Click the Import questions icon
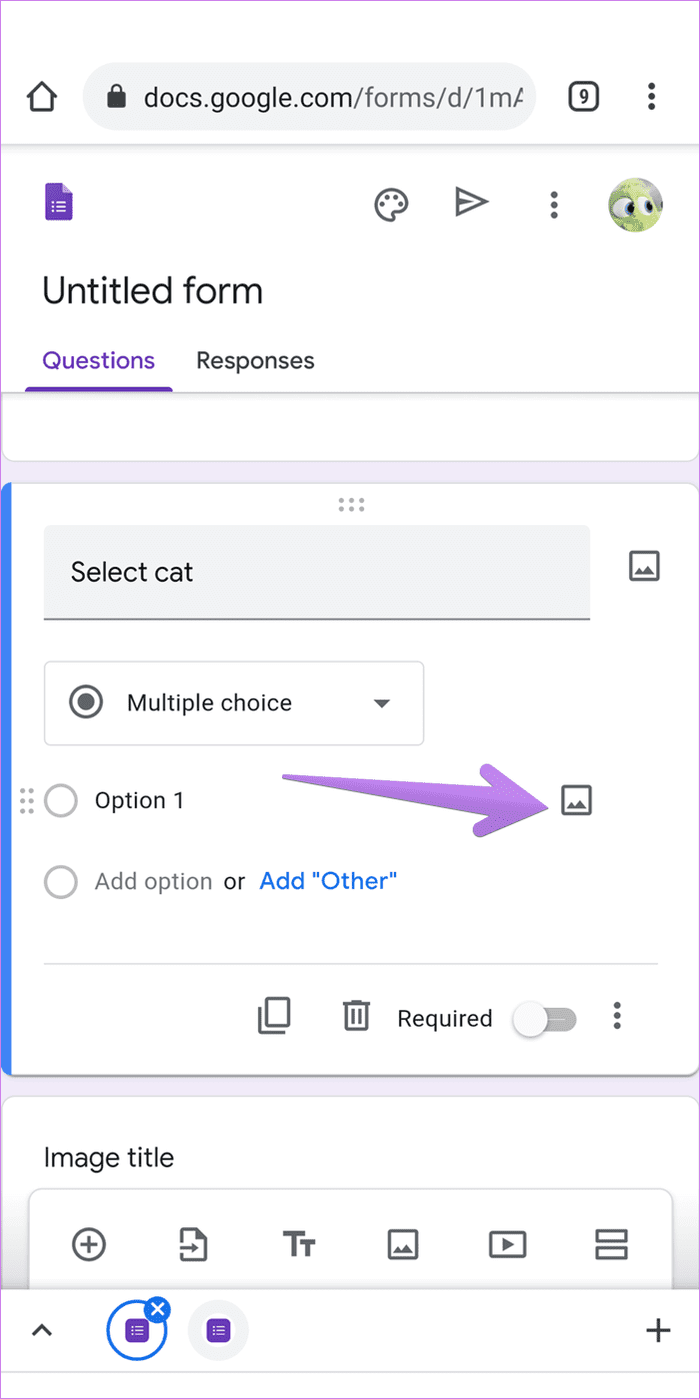700x1399 pixels. click(x=194, y=1244)
